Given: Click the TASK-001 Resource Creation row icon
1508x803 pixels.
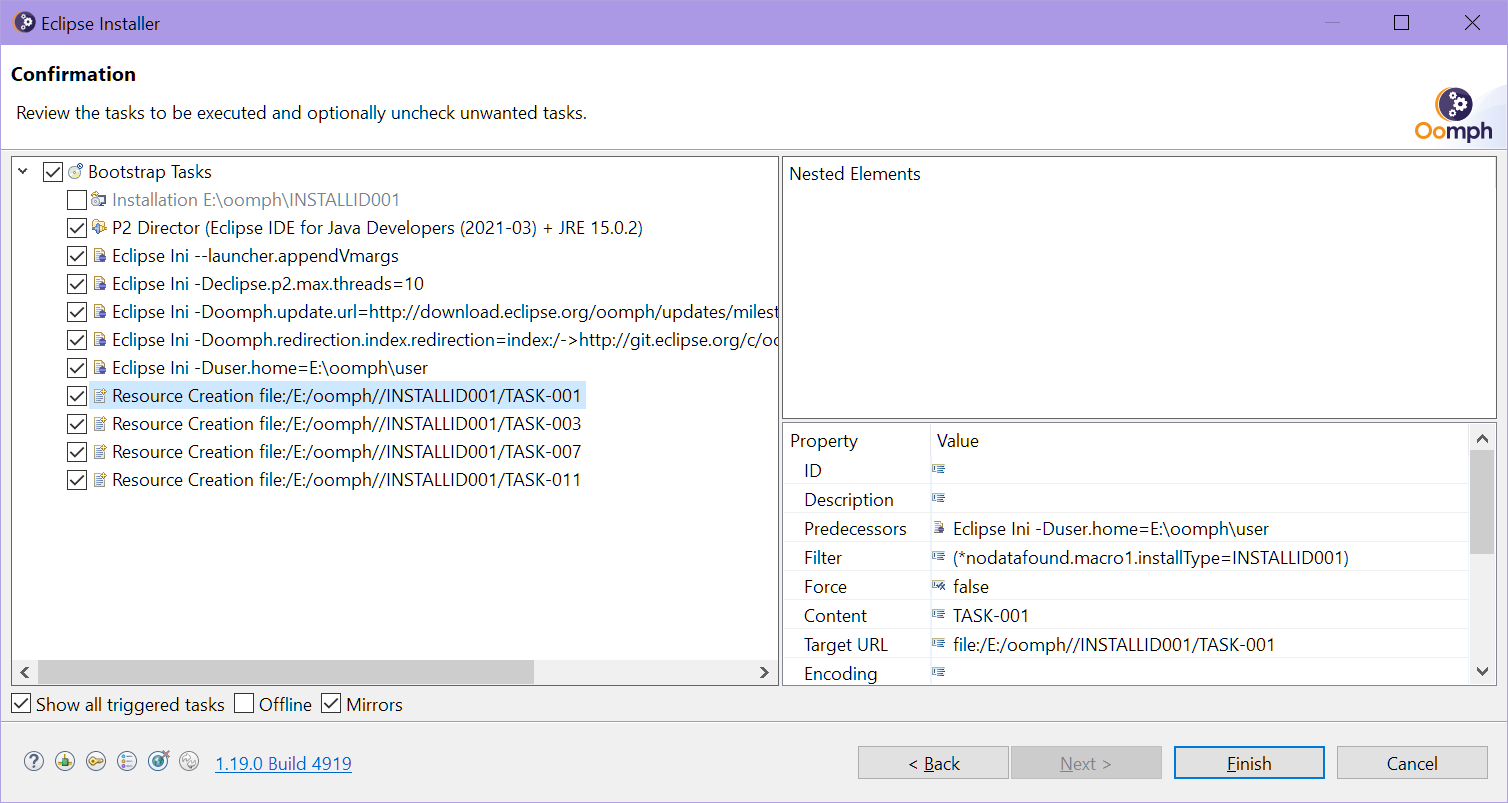Looking at the screenshot, I should 99,396.
